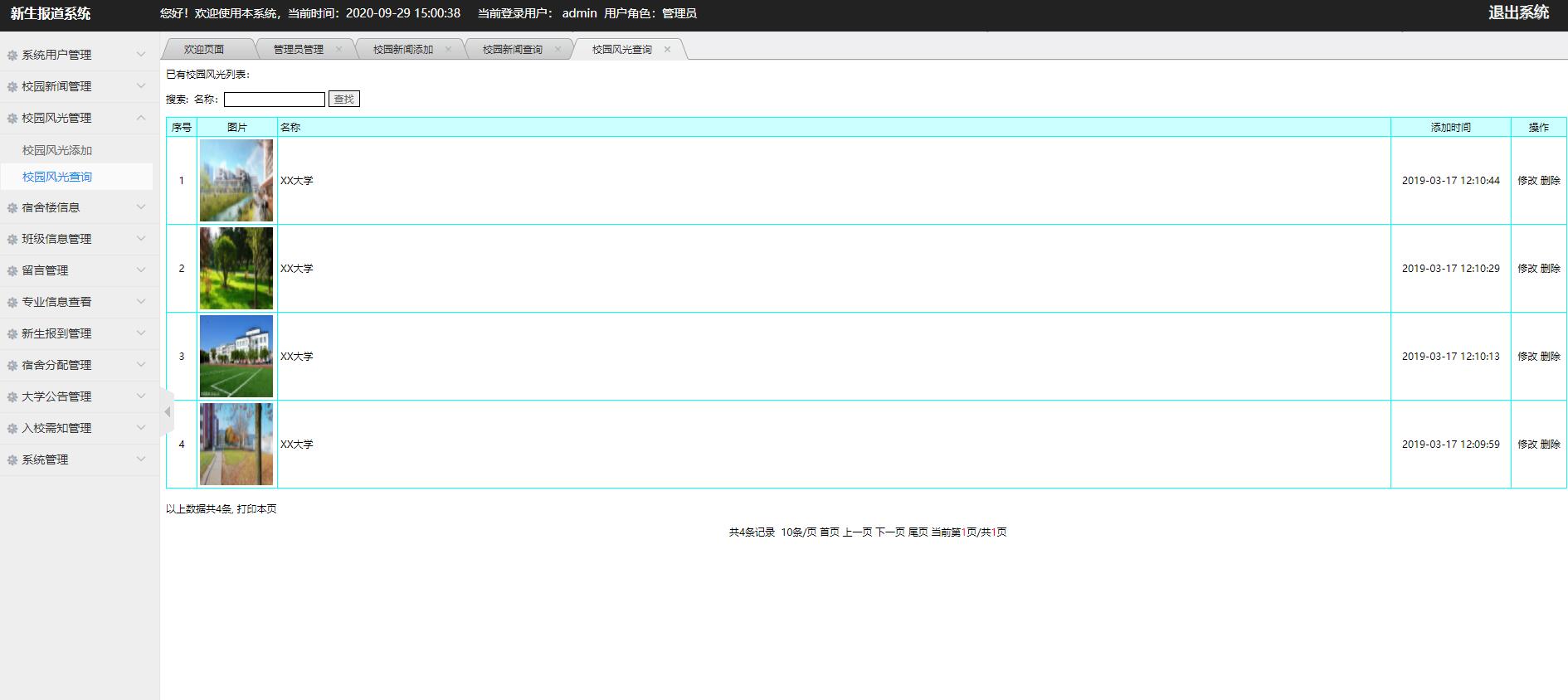This screenshot has width=1568, height=700.
Task: Go to 首页 in pagination
Action: click(x=830, y=532)
